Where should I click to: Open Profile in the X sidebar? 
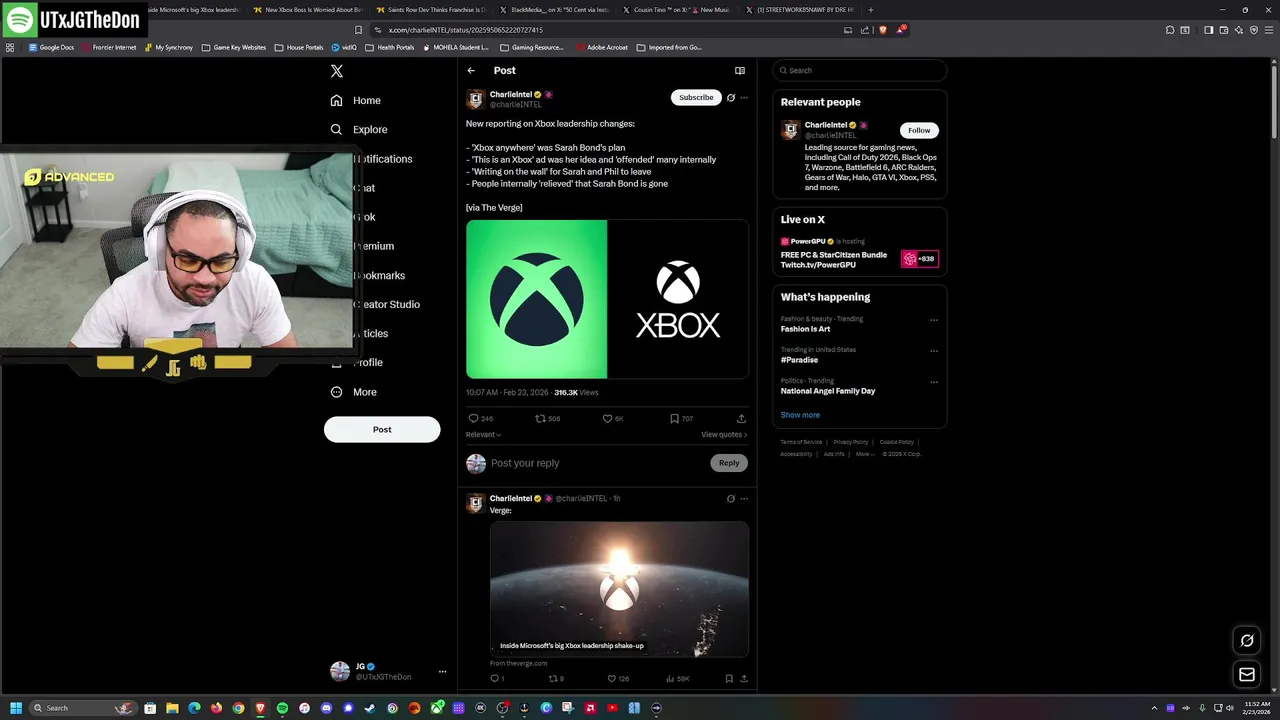pos(357,362)
